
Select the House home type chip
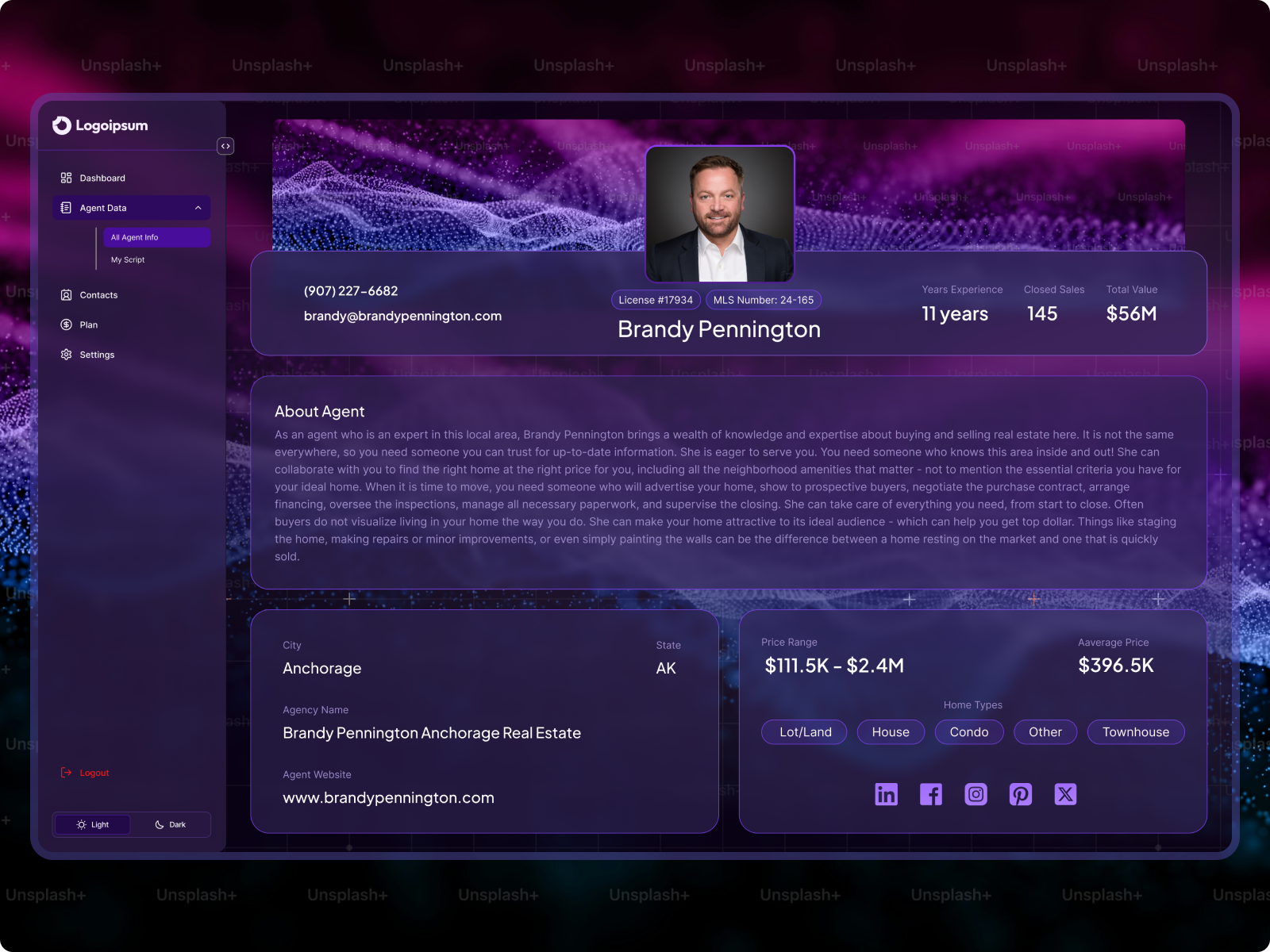[x=891, y=732]
